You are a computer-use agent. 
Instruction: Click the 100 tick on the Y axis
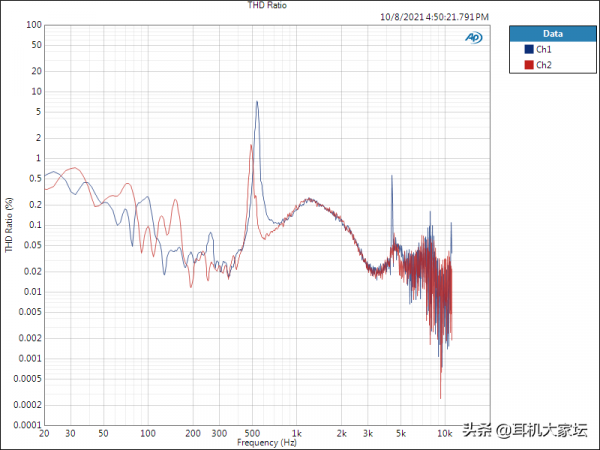coord(34,25)
